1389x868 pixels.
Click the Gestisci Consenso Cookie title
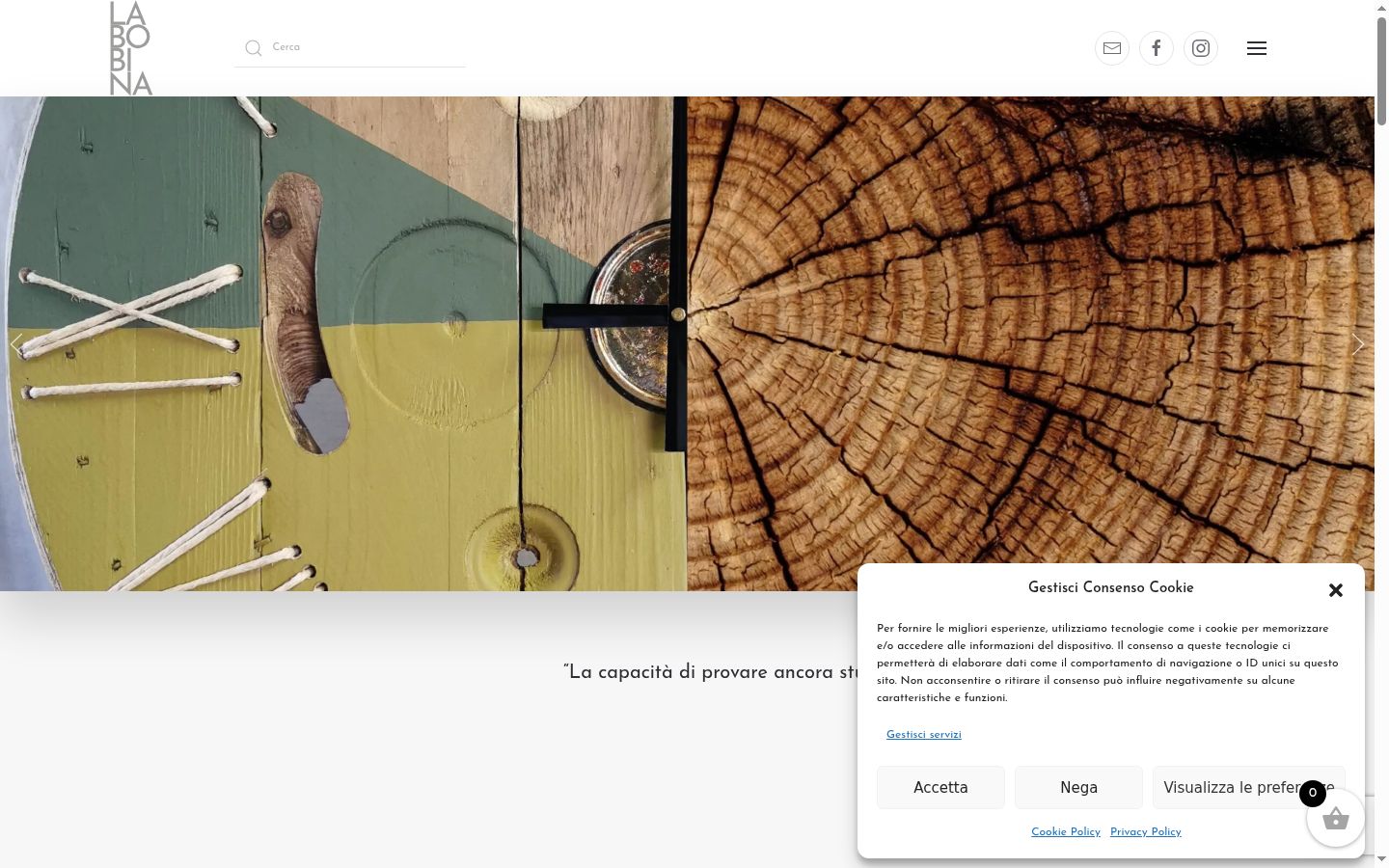click(1111, 587)
